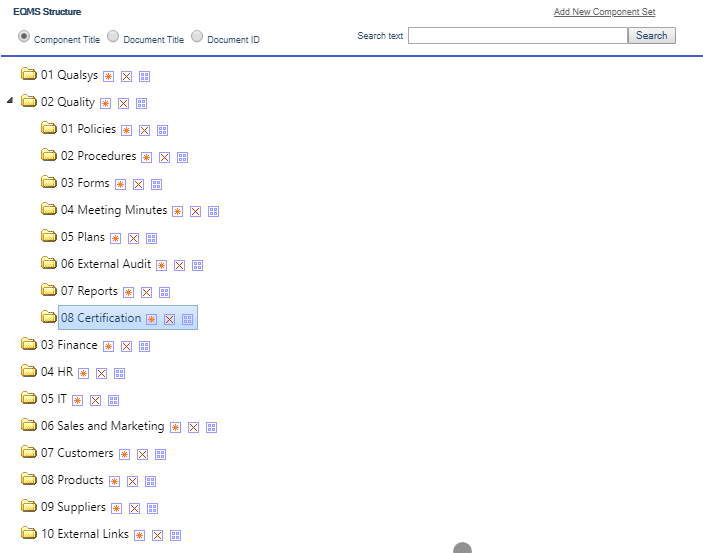Click the star icon beside 06 External Audit

(162, 265)
